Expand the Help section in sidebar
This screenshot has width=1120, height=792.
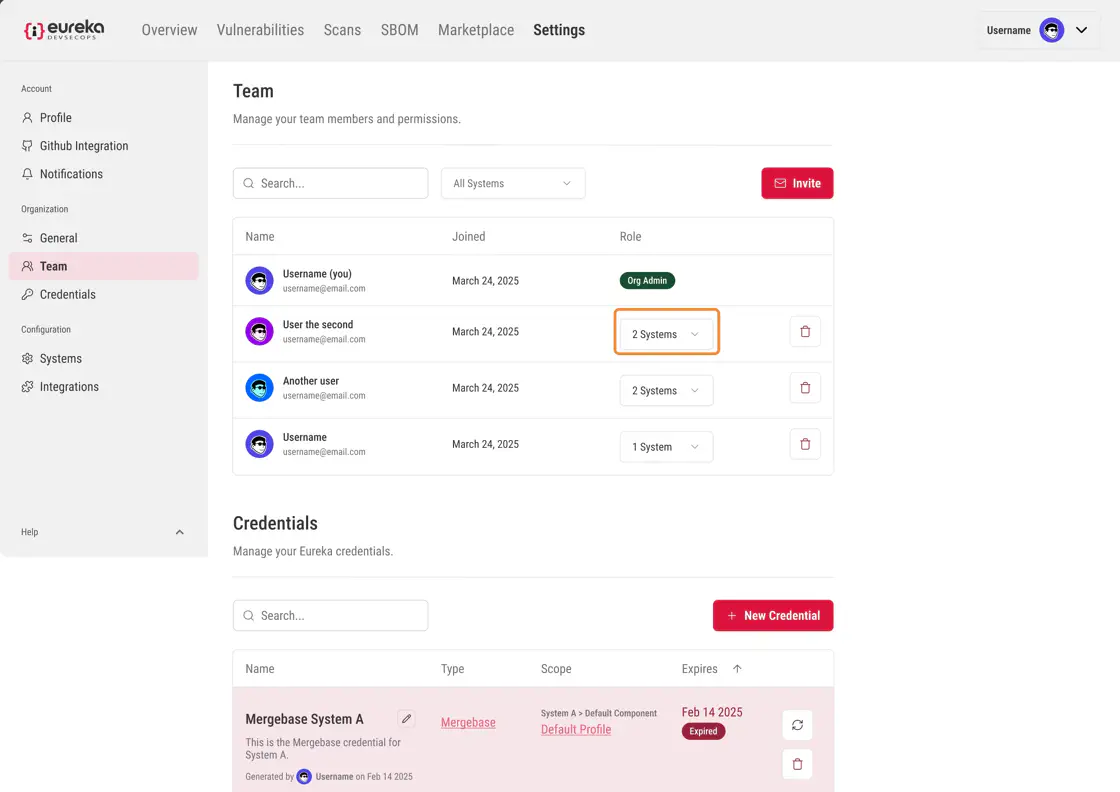(x=180, y=532)
